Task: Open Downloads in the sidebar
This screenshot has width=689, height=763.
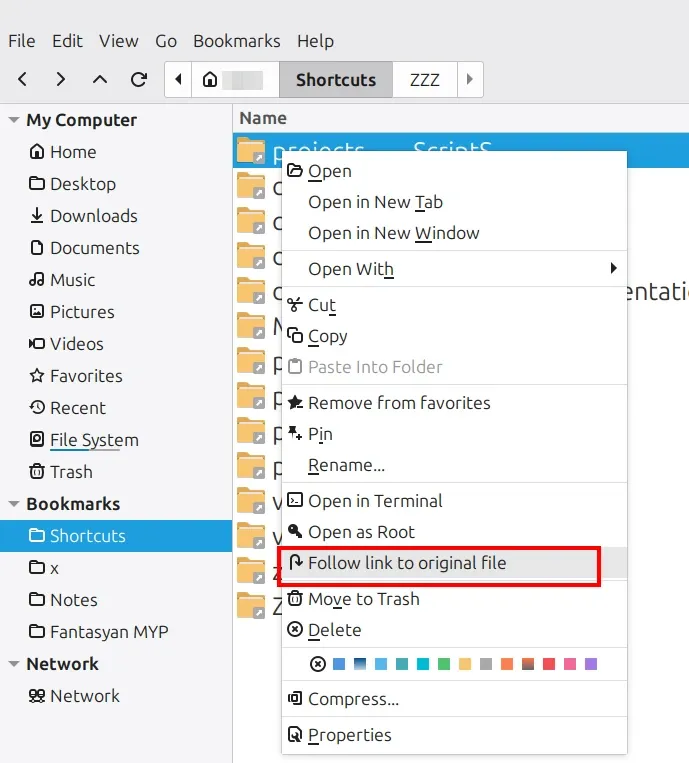Action: pyautogui.click(x=93, y=216)
